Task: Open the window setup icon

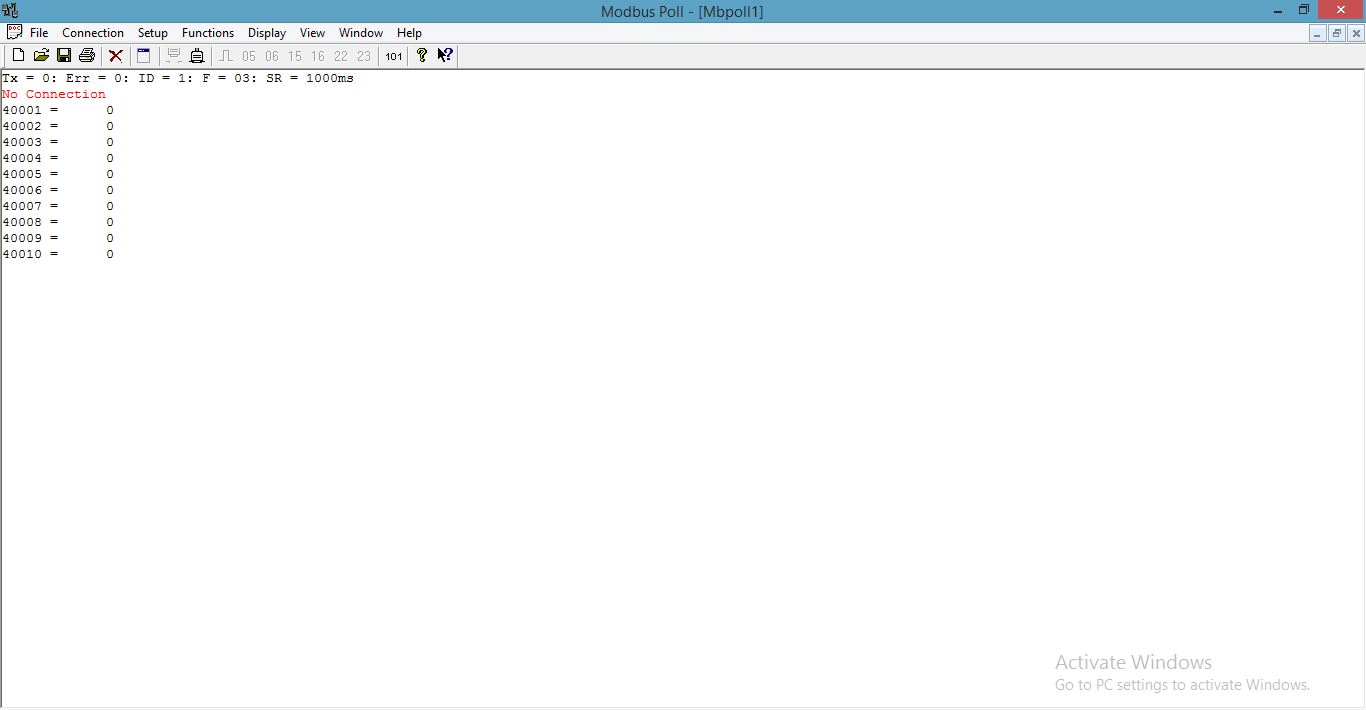Action: tap(144, 56)
